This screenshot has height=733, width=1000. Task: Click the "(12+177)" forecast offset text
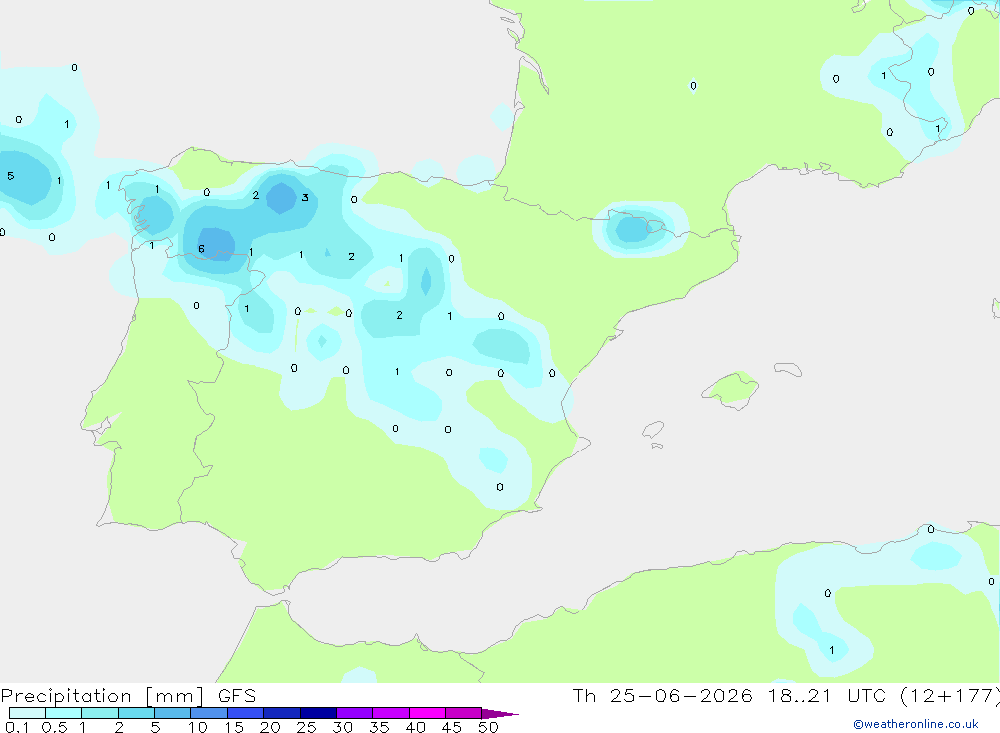(950, 695)
